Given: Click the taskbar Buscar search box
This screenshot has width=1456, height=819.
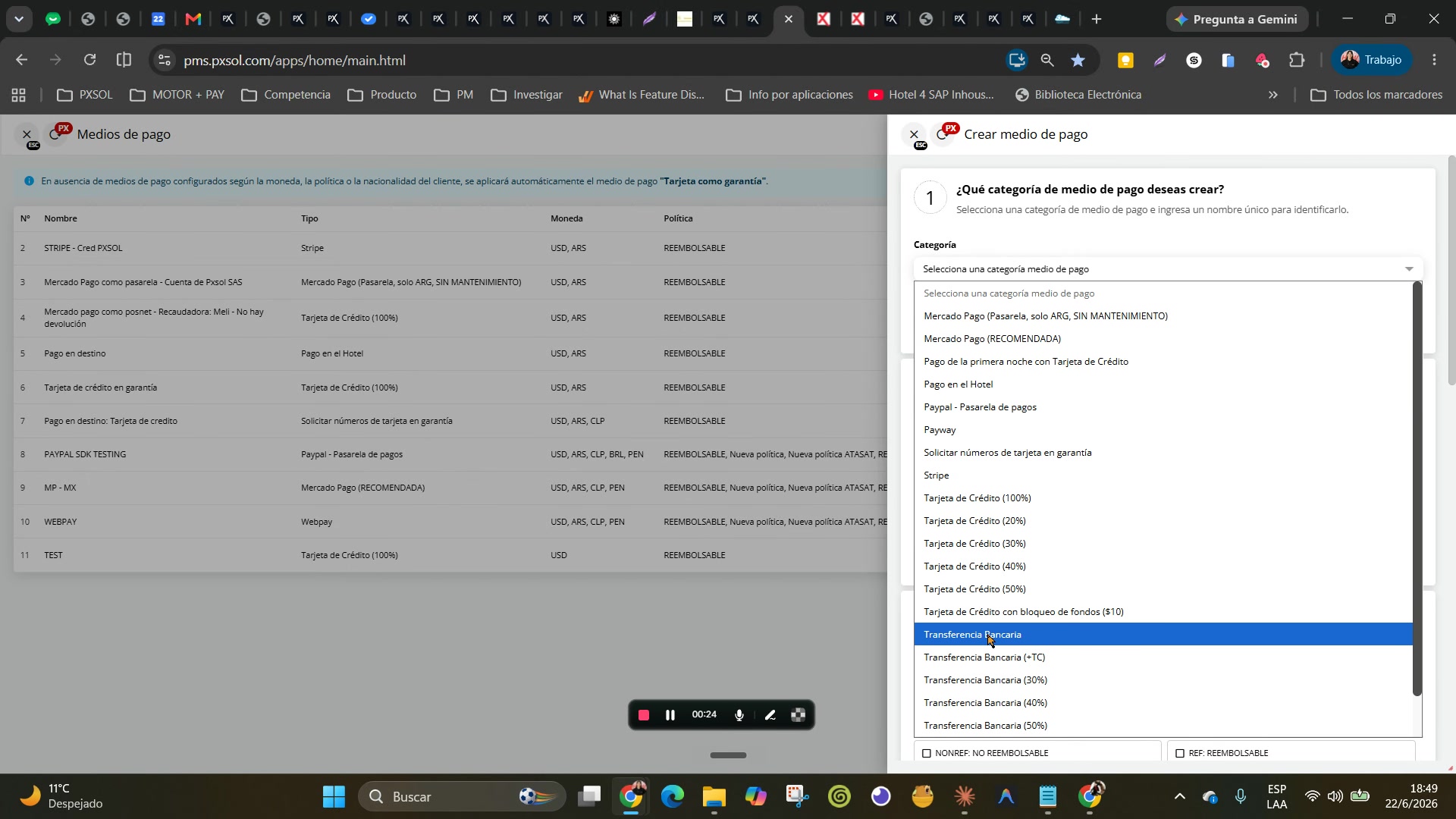Looking at the screenshot, I should pos(463,796).
